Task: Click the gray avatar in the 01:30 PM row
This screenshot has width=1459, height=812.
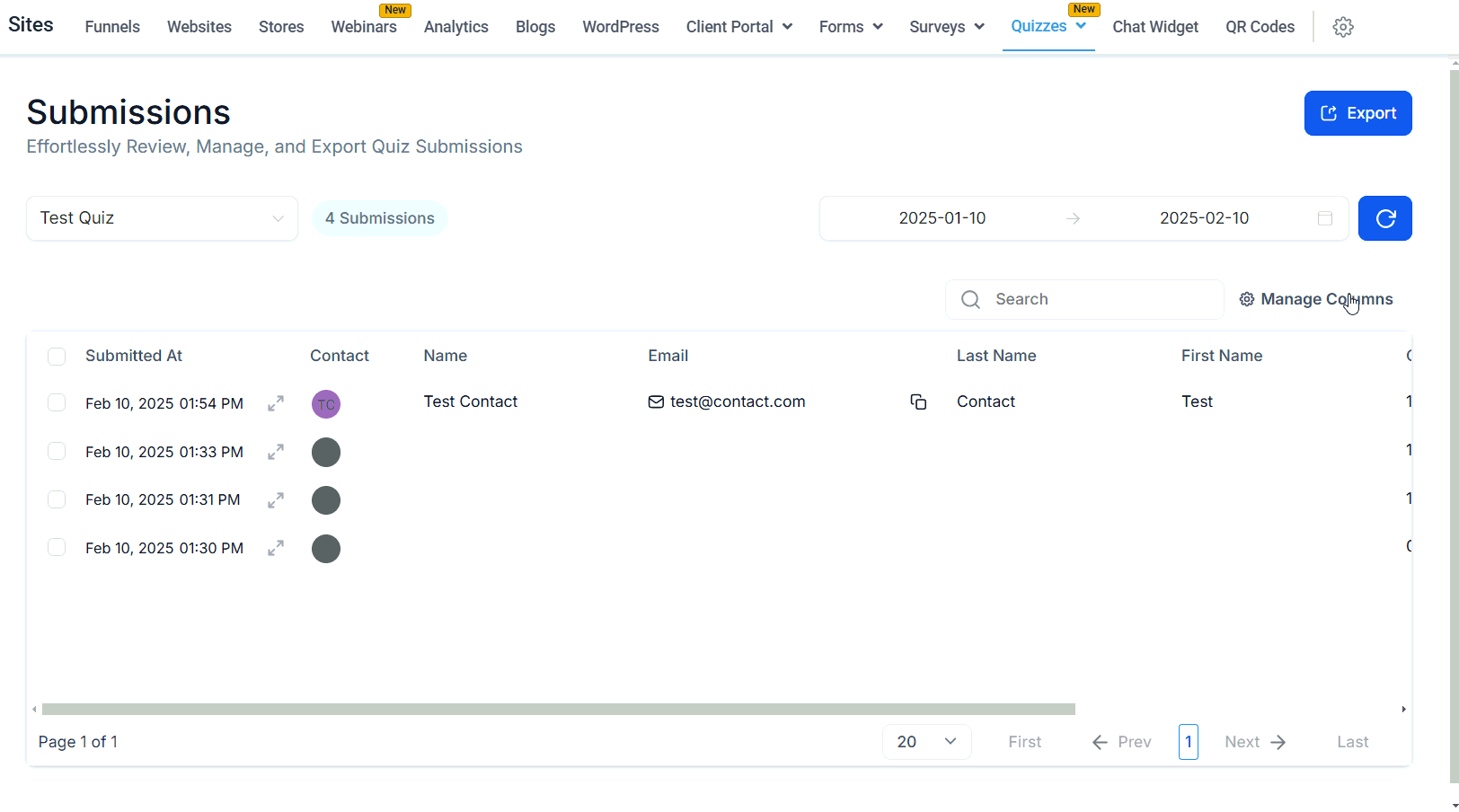Action: coord(326,548)
